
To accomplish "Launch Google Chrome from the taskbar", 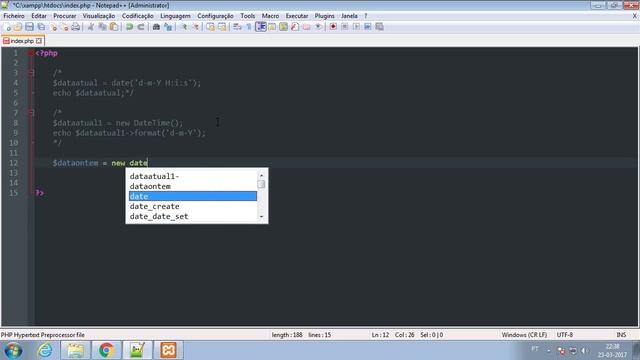I will (x=106, y=350).
